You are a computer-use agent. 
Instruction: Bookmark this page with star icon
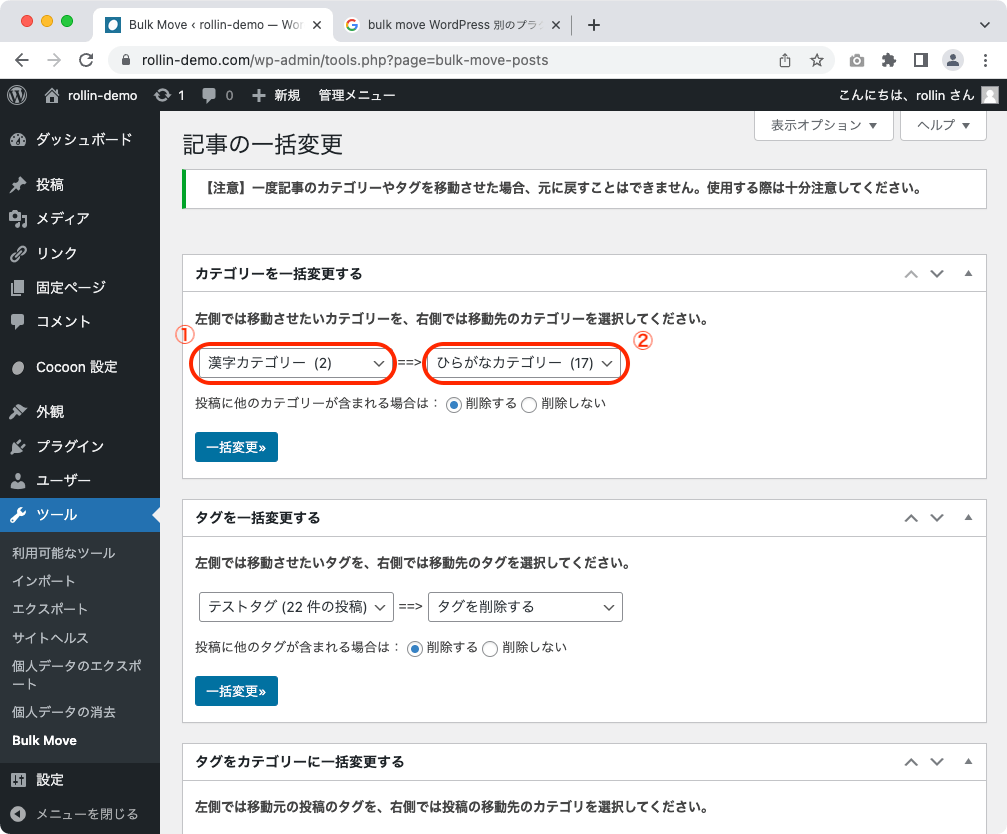click(x=816, y=60)
